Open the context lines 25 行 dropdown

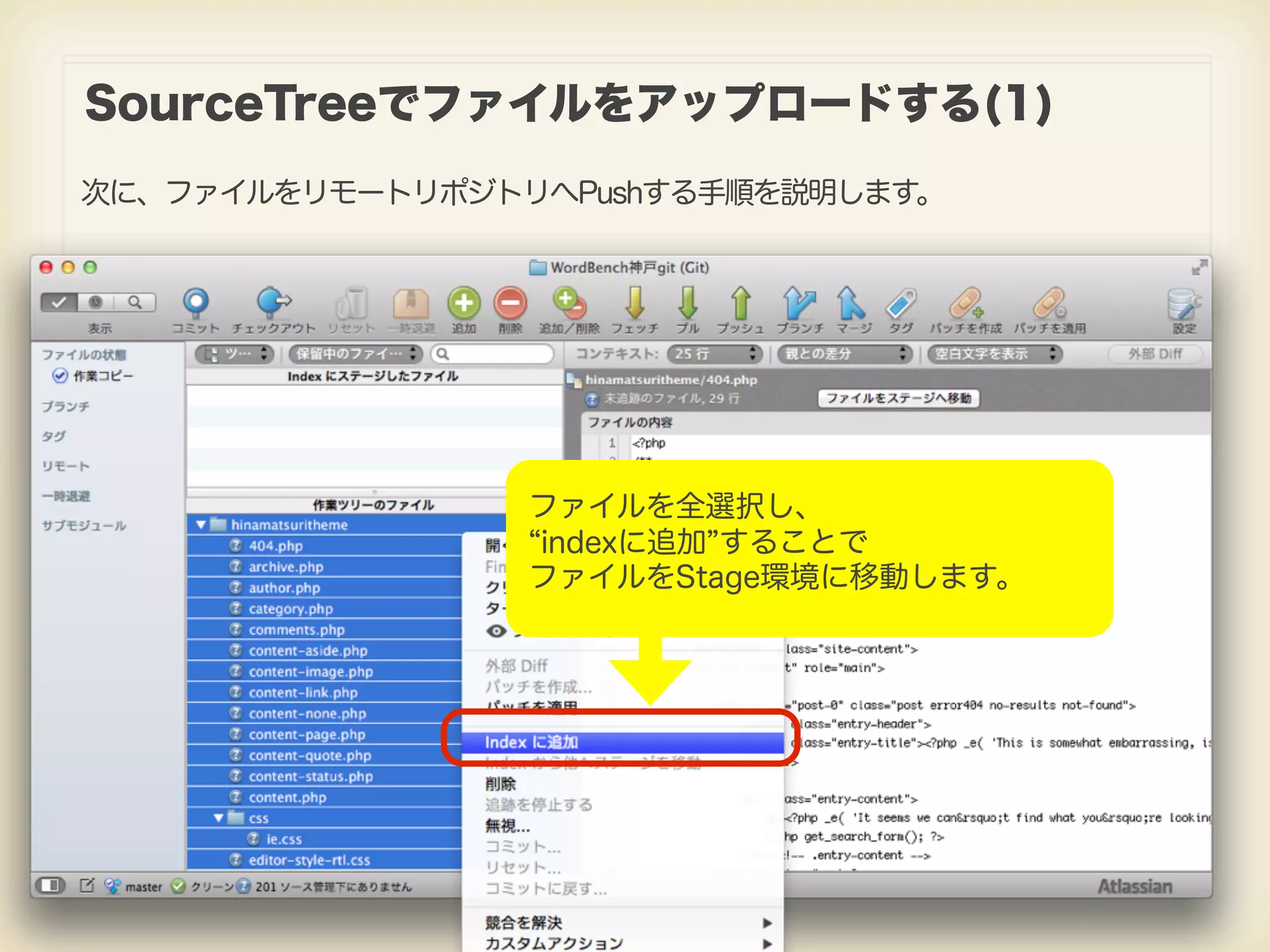click(x=715, y=354)
